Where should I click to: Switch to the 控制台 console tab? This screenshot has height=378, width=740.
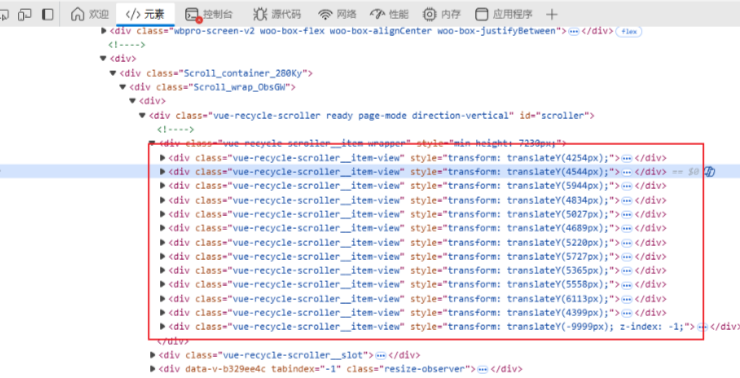pyautogui.click(x=209, y=14)
